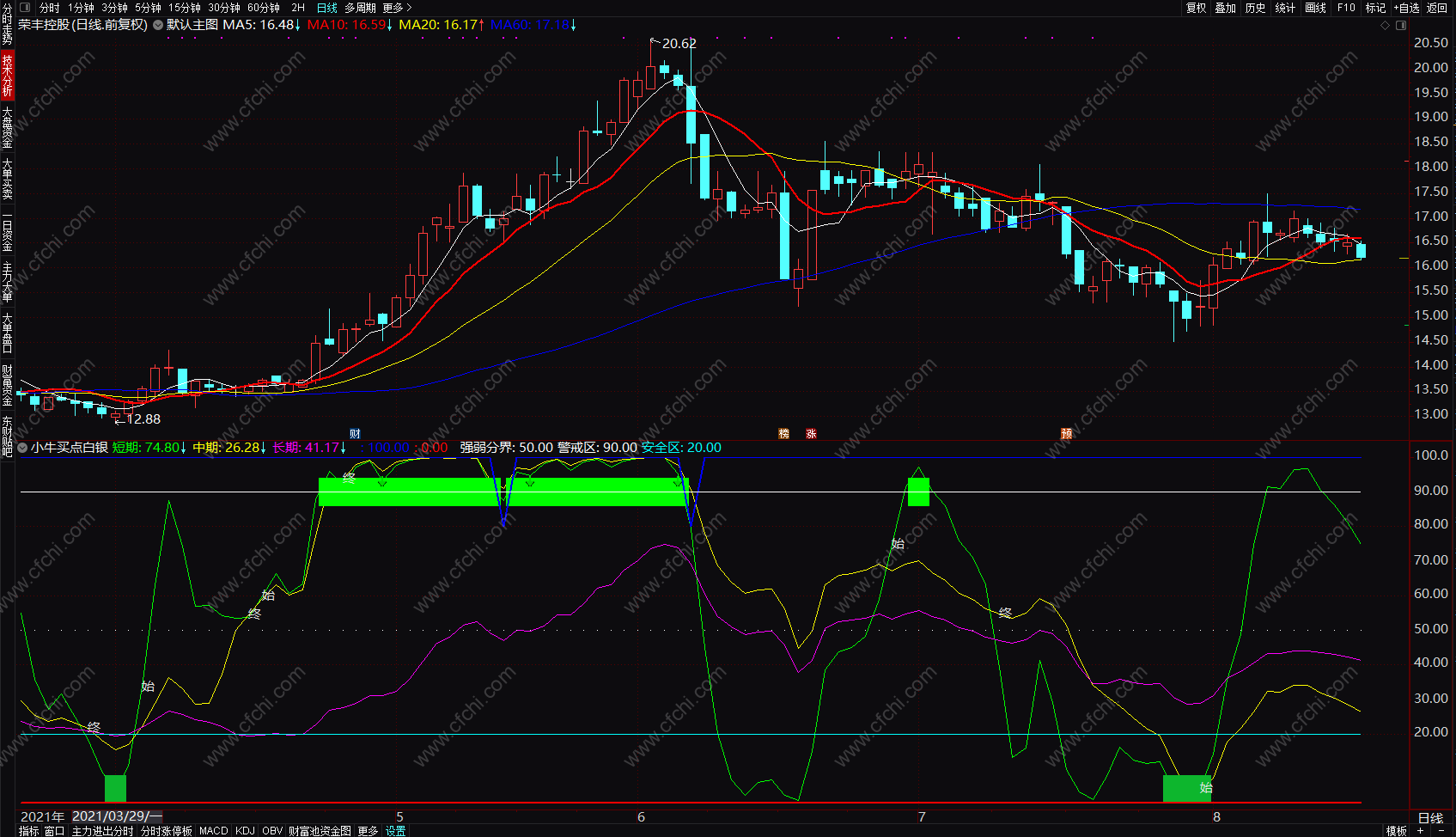
Task: Toggle the right side panel icon
Action: [1401, 25]
